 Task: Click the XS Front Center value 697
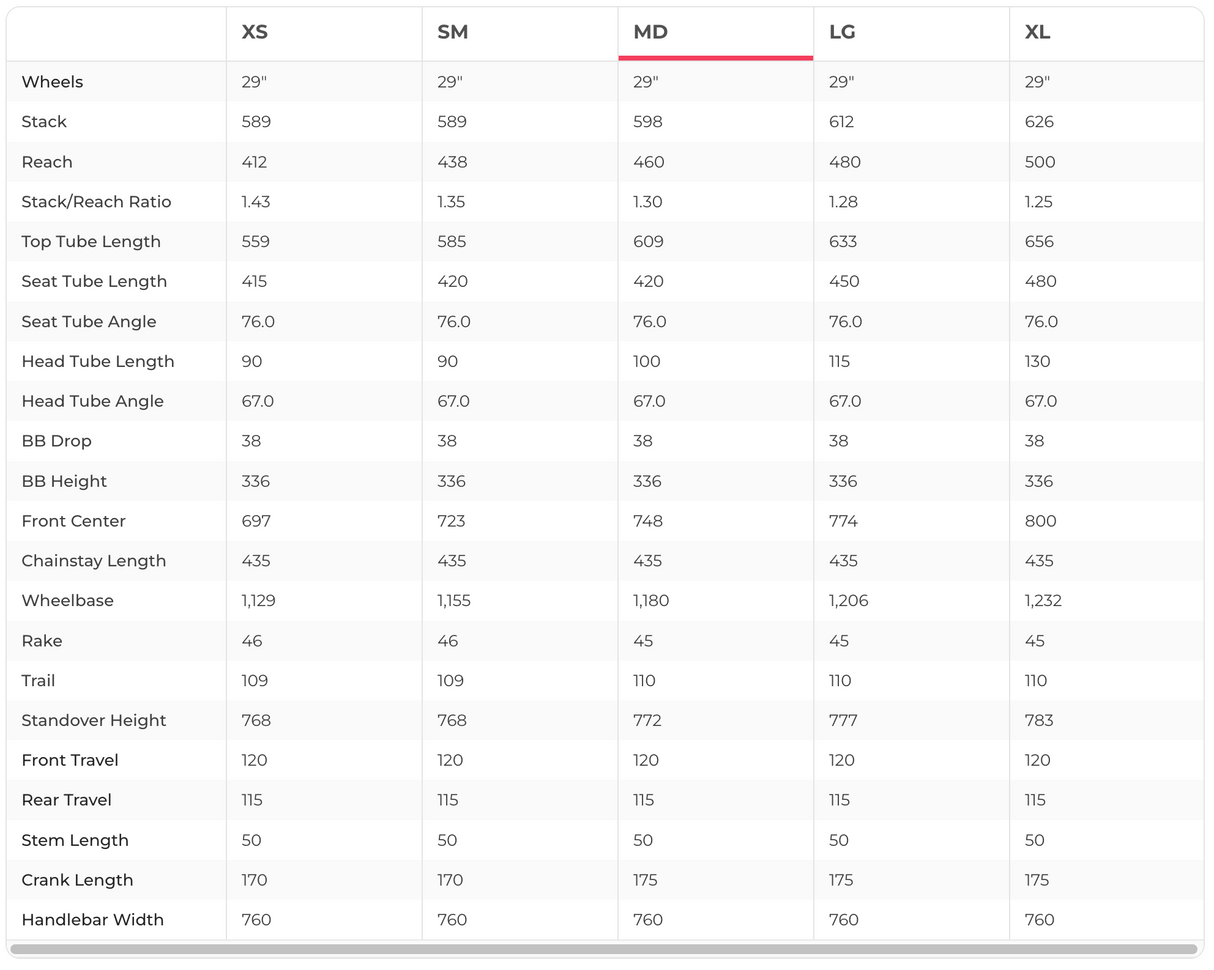click(x=256, y=521)
